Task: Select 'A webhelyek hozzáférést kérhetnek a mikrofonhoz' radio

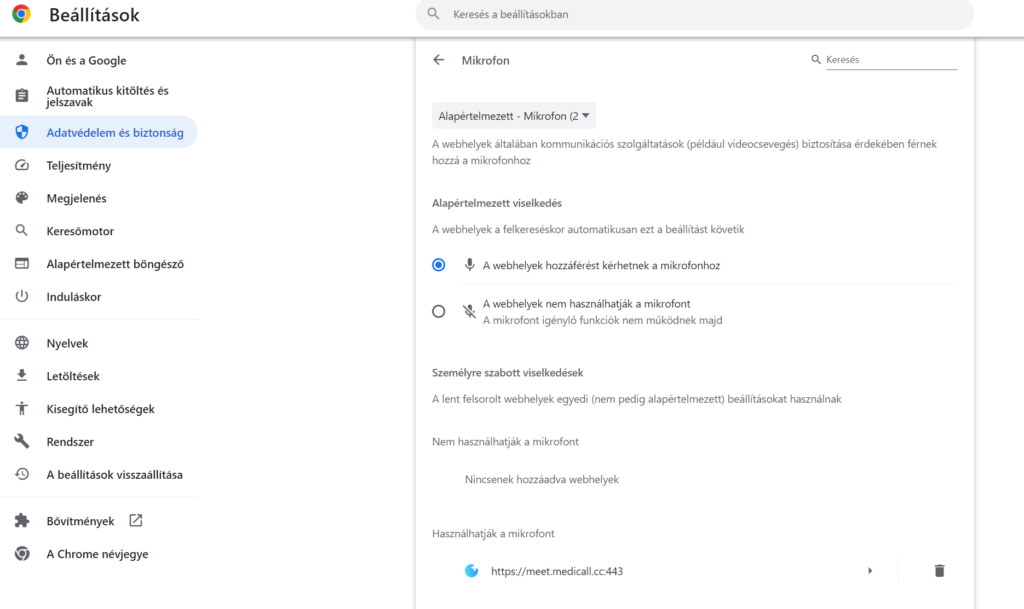Action: [x=438, y=265]
